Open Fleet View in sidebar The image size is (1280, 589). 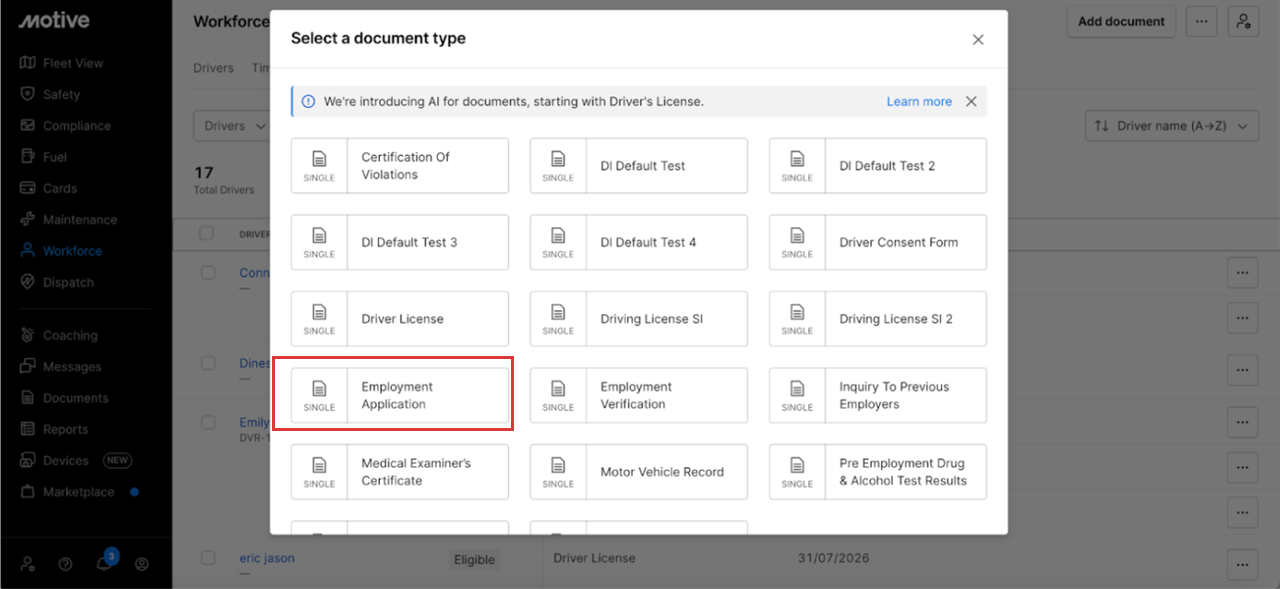tap(72, 63)
